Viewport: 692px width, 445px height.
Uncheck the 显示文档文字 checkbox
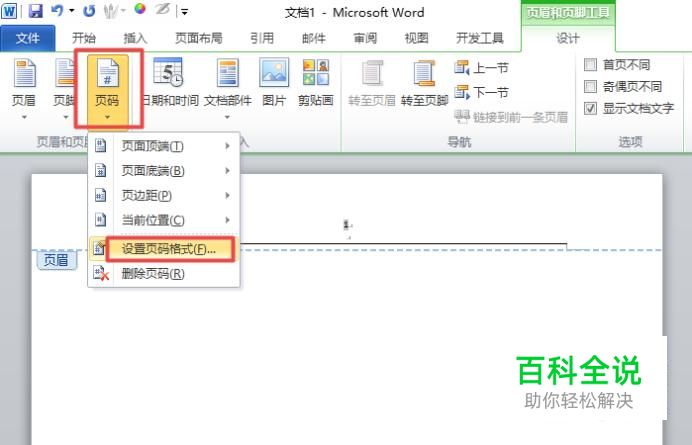[590, 108]
